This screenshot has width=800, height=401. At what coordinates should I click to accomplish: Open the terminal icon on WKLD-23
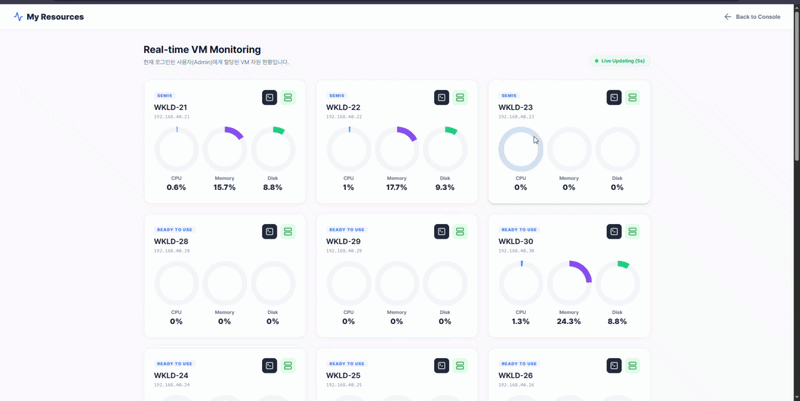click(x=614, y=97)
